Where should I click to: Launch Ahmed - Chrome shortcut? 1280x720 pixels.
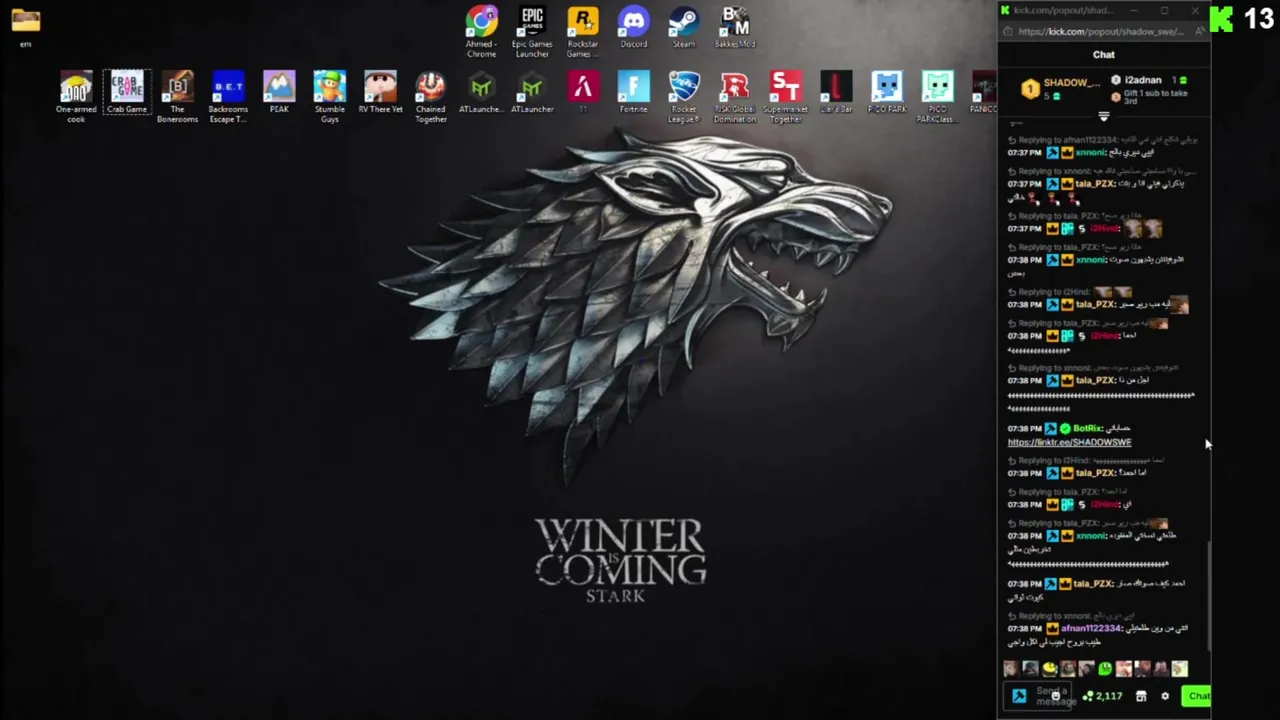[481, 30]
